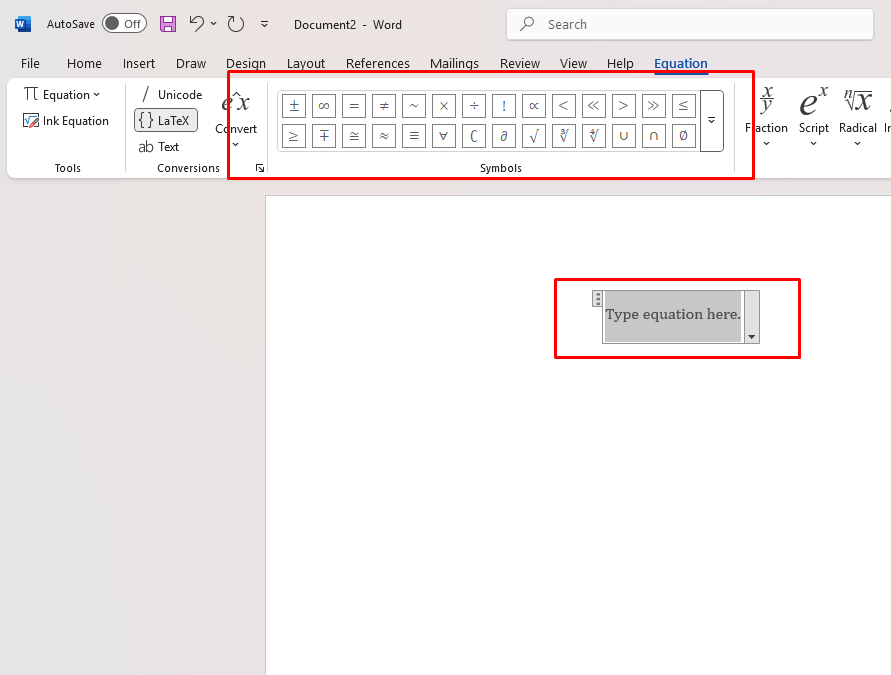This screenshot has width=891, height=675.
Task: Insert the union symbol
Action: tap(624, 136)
